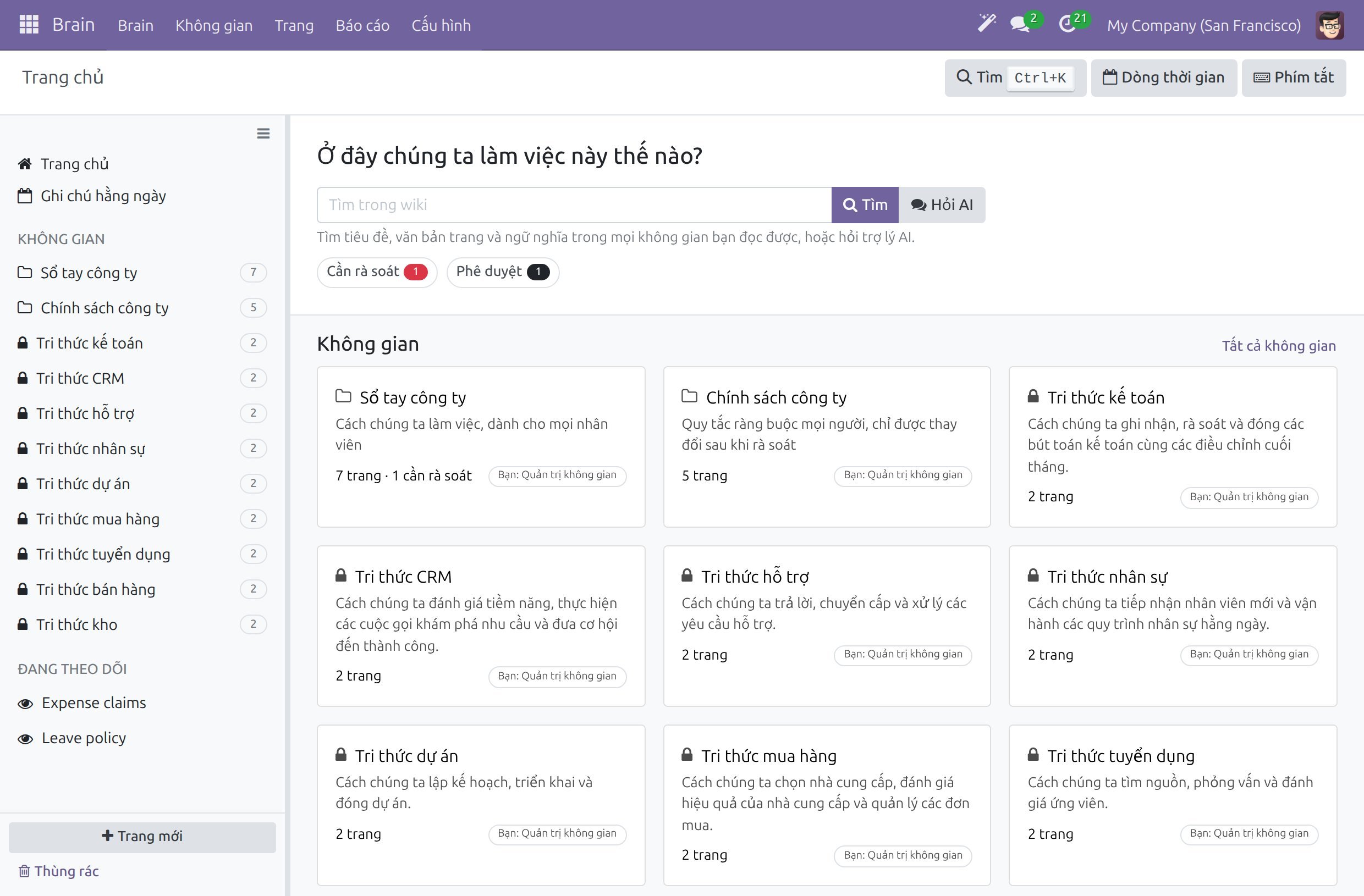Open the user avatar menu
This screenshot has width=1364, height=896.
point(1329,25)
